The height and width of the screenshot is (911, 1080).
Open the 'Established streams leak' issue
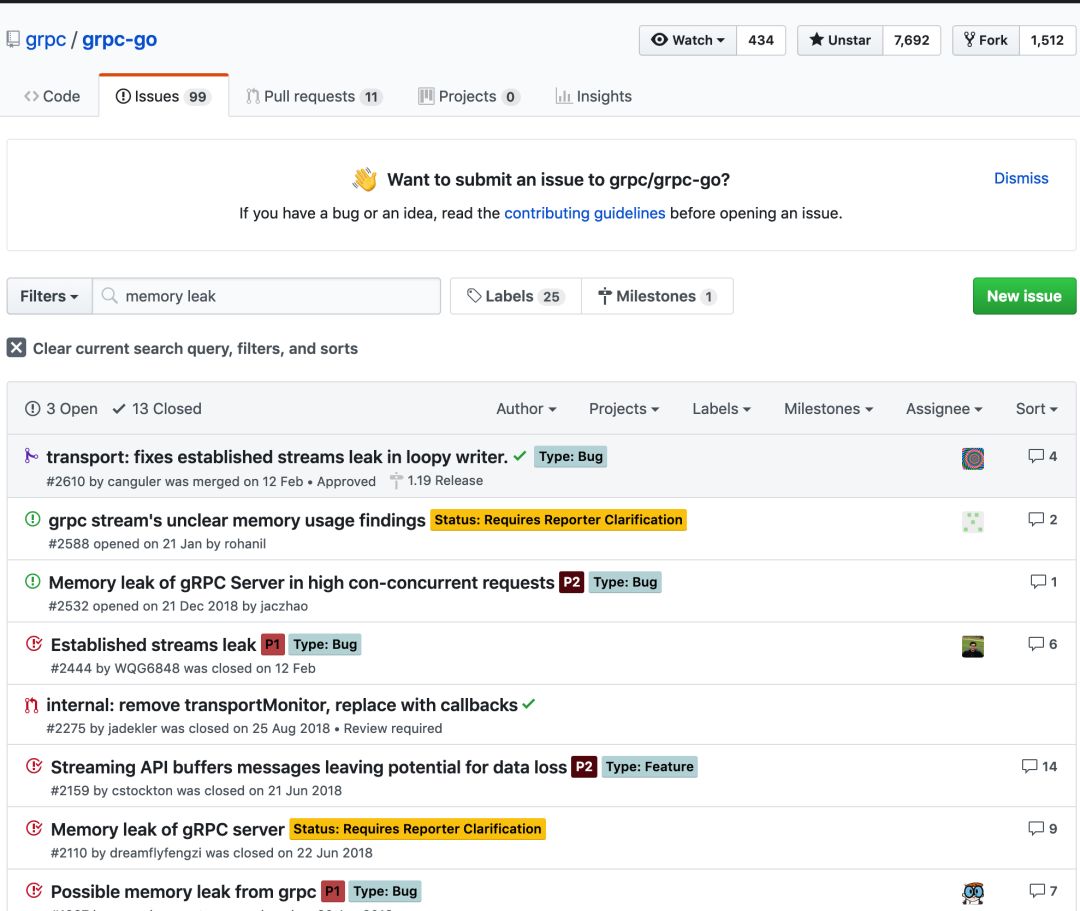154,645
